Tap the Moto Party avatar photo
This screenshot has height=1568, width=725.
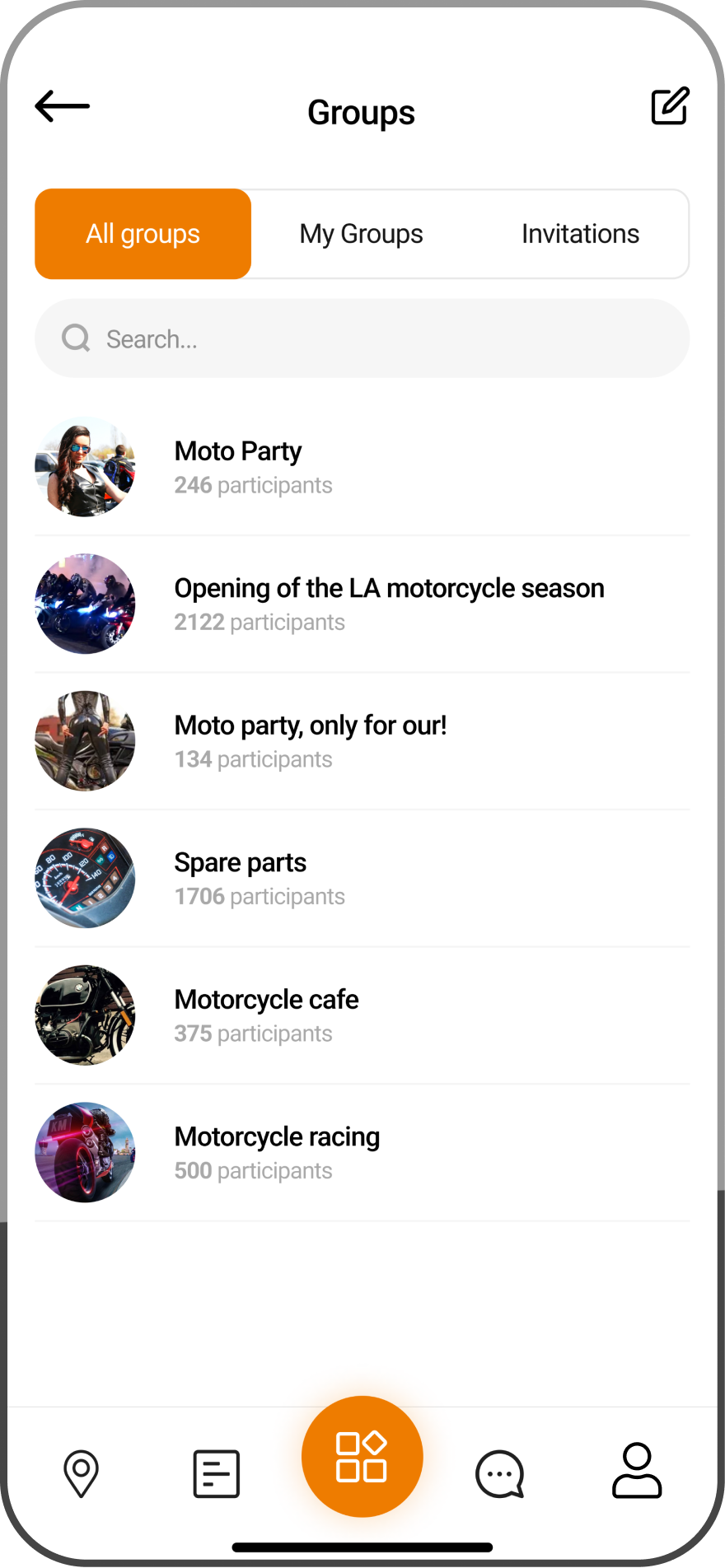point(85,467)
